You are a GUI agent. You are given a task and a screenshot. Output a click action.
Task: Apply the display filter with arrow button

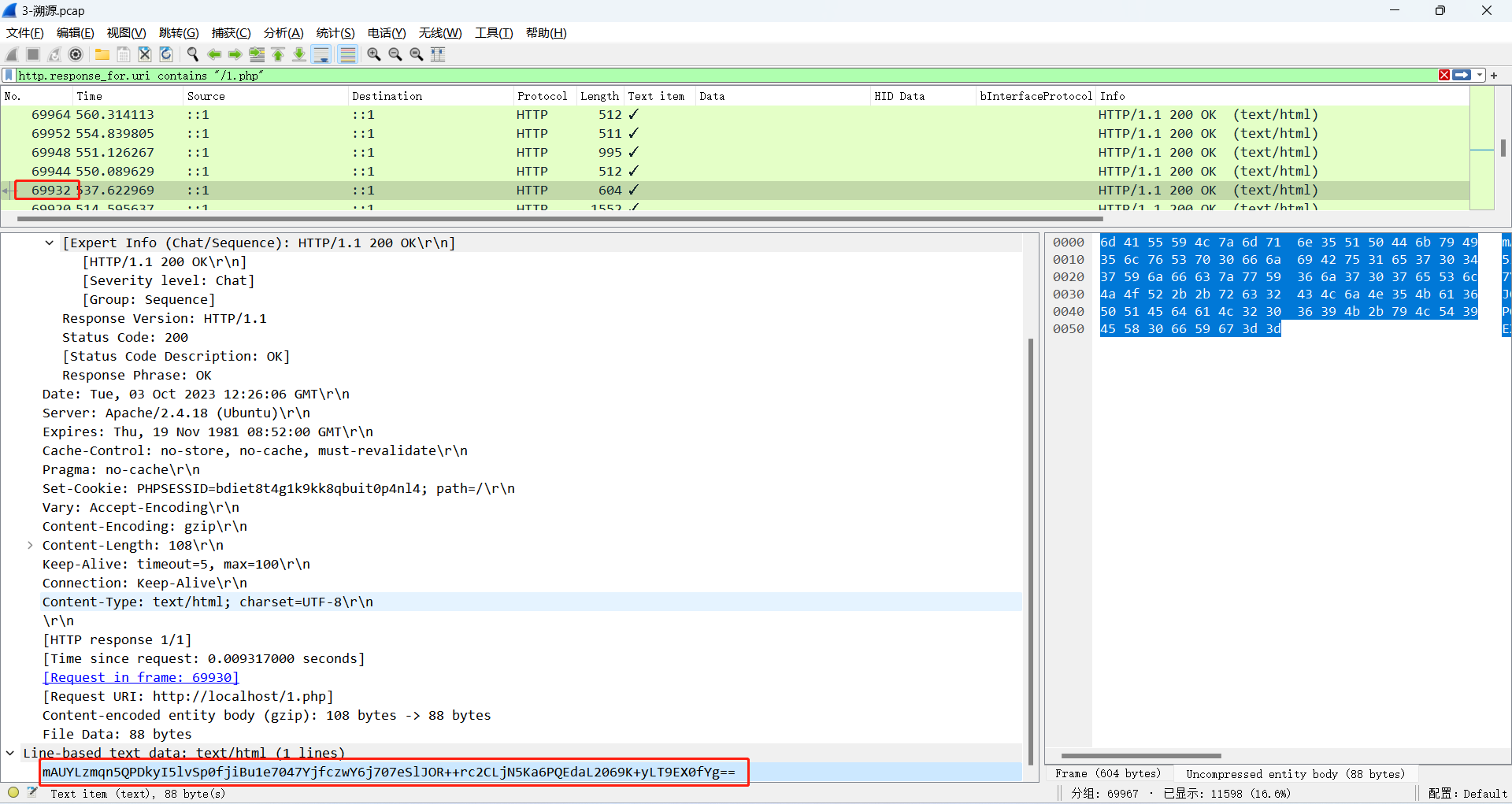point(1462,75)
